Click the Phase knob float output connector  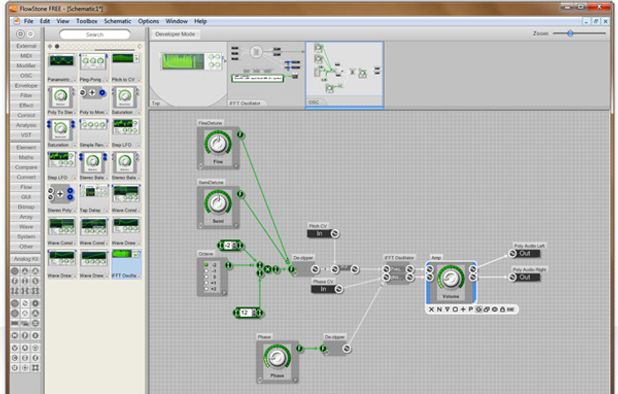point(299,348)
